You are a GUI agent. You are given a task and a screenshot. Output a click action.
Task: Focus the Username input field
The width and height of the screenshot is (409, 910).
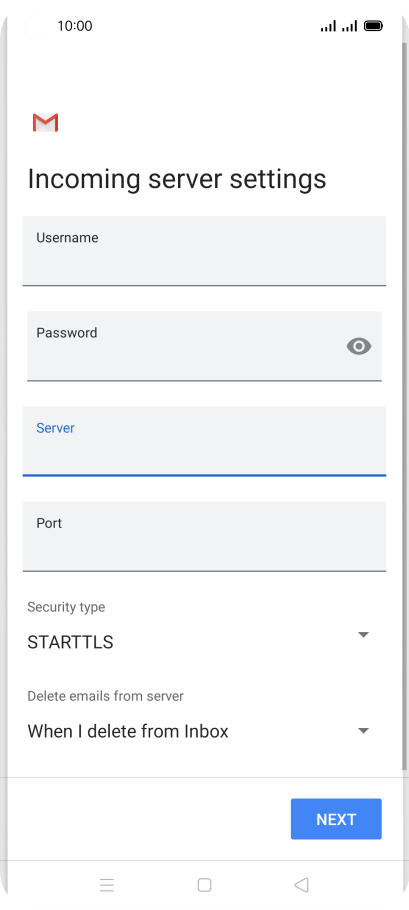click(204, 251)
